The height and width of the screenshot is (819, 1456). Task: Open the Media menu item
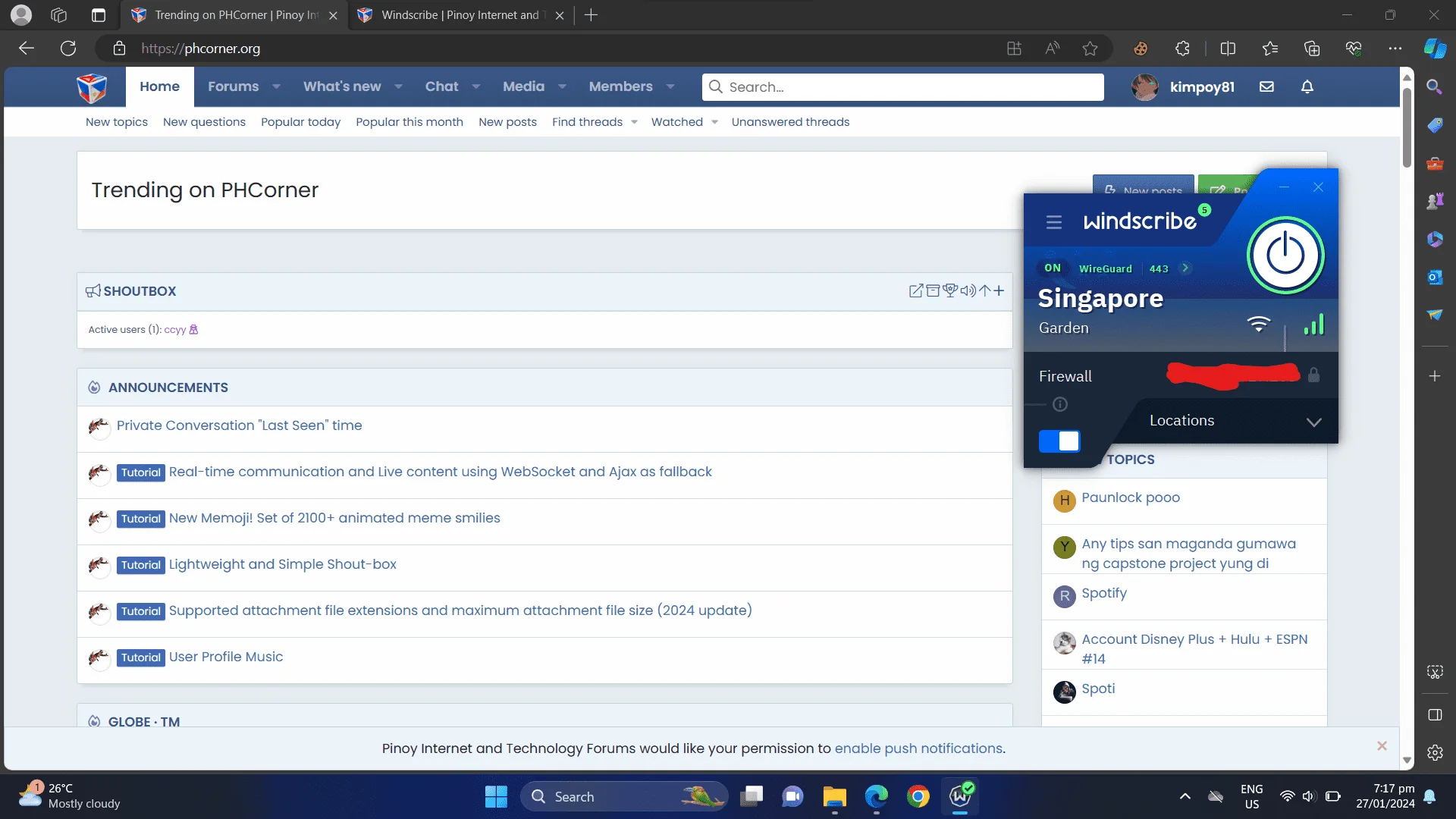[x=523, y=86]
